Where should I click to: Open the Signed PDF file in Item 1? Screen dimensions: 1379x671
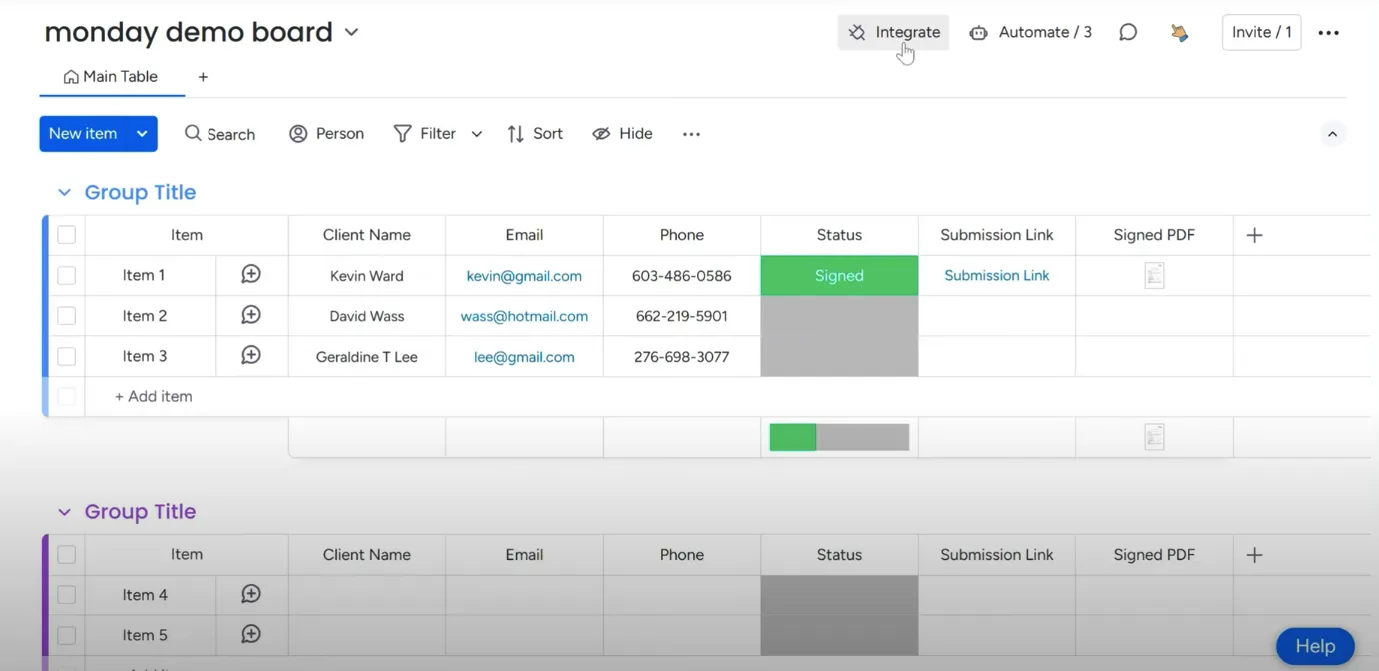point(1154,275)
